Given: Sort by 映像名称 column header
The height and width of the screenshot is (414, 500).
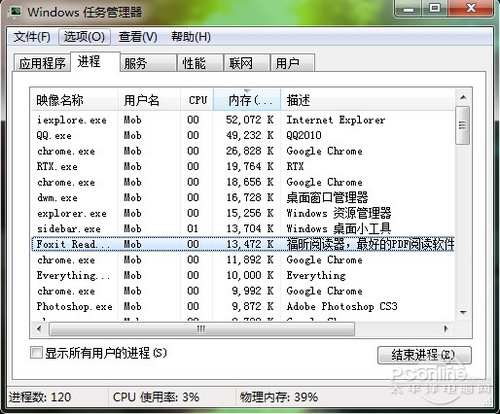Looking at the screenshot, I should pyautogui.click(x=75, y=100).
